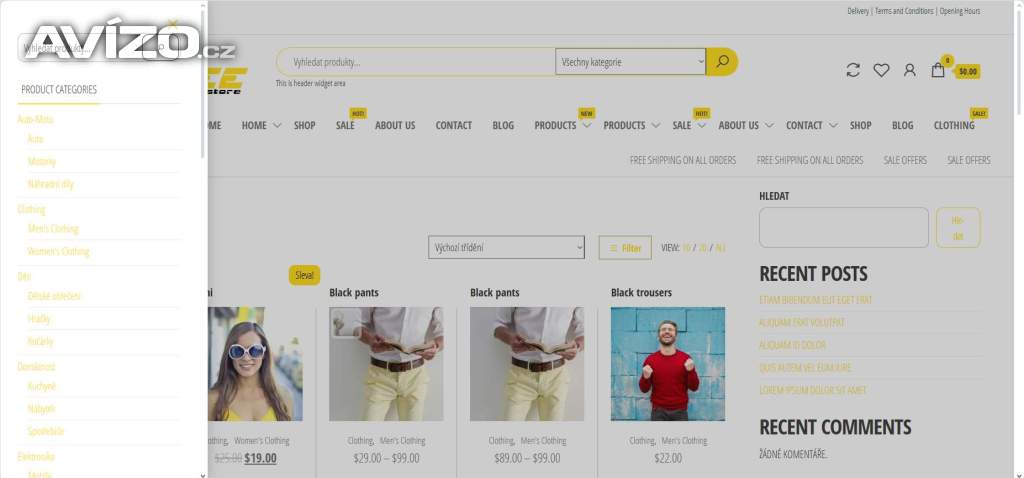Select Hračky subcategory in sidebar
This screenshot has width=1024, height=478.
(x=39, y=319)
